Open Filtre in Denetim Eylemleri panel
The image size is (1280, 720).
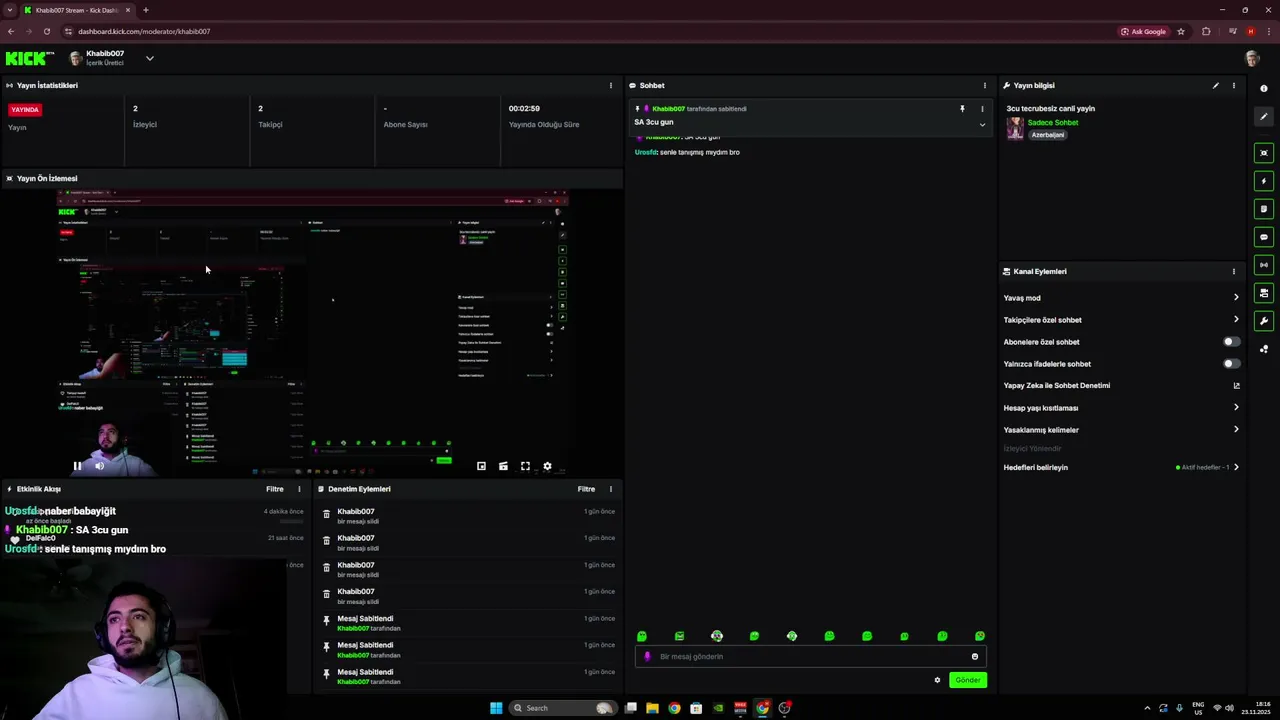tap(586, 489)
